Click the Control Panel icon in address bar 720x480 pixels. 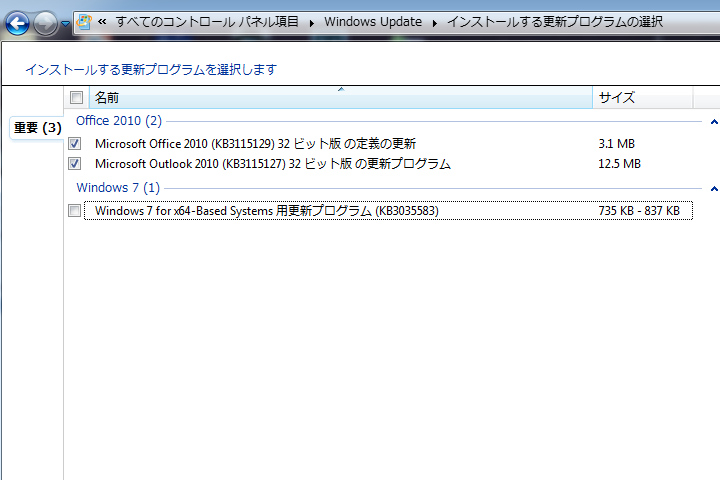point(84,22)
